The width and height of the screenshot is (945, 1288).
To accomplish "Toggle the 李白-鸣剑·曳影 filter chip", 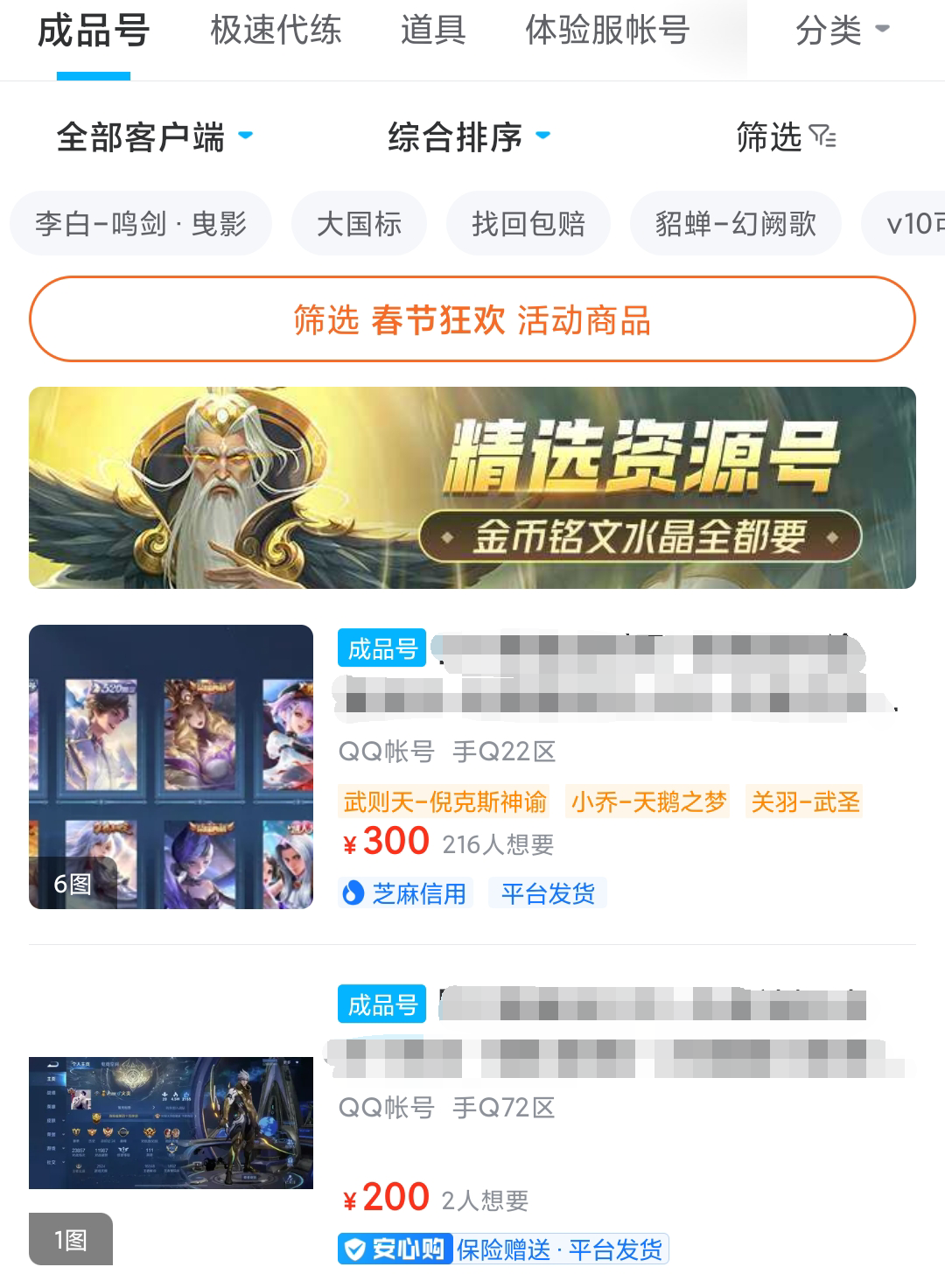I will click(x=141, y=223).
